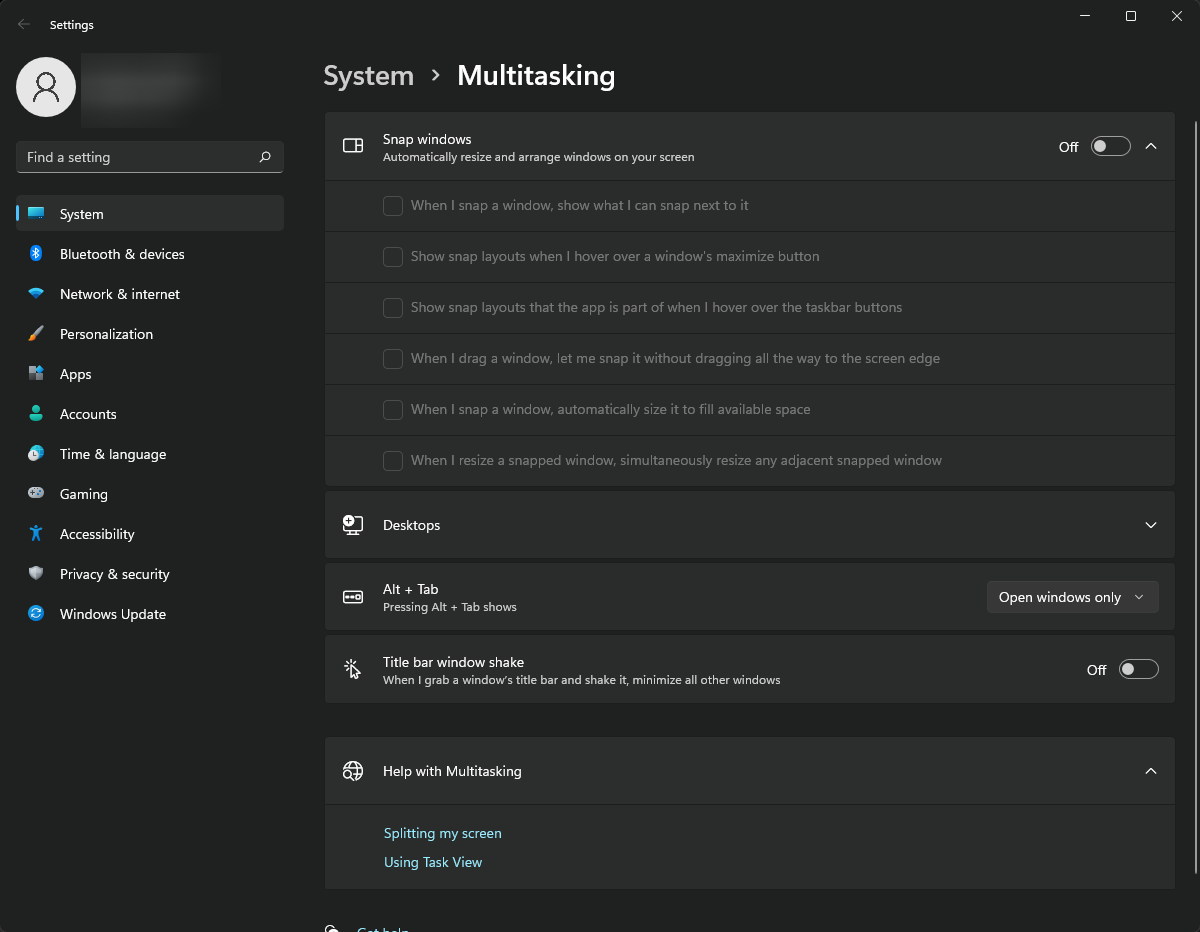Screen dimensions: 1200x932
Task: Click the Network & internet wifi icon
Action: (36, 294)
